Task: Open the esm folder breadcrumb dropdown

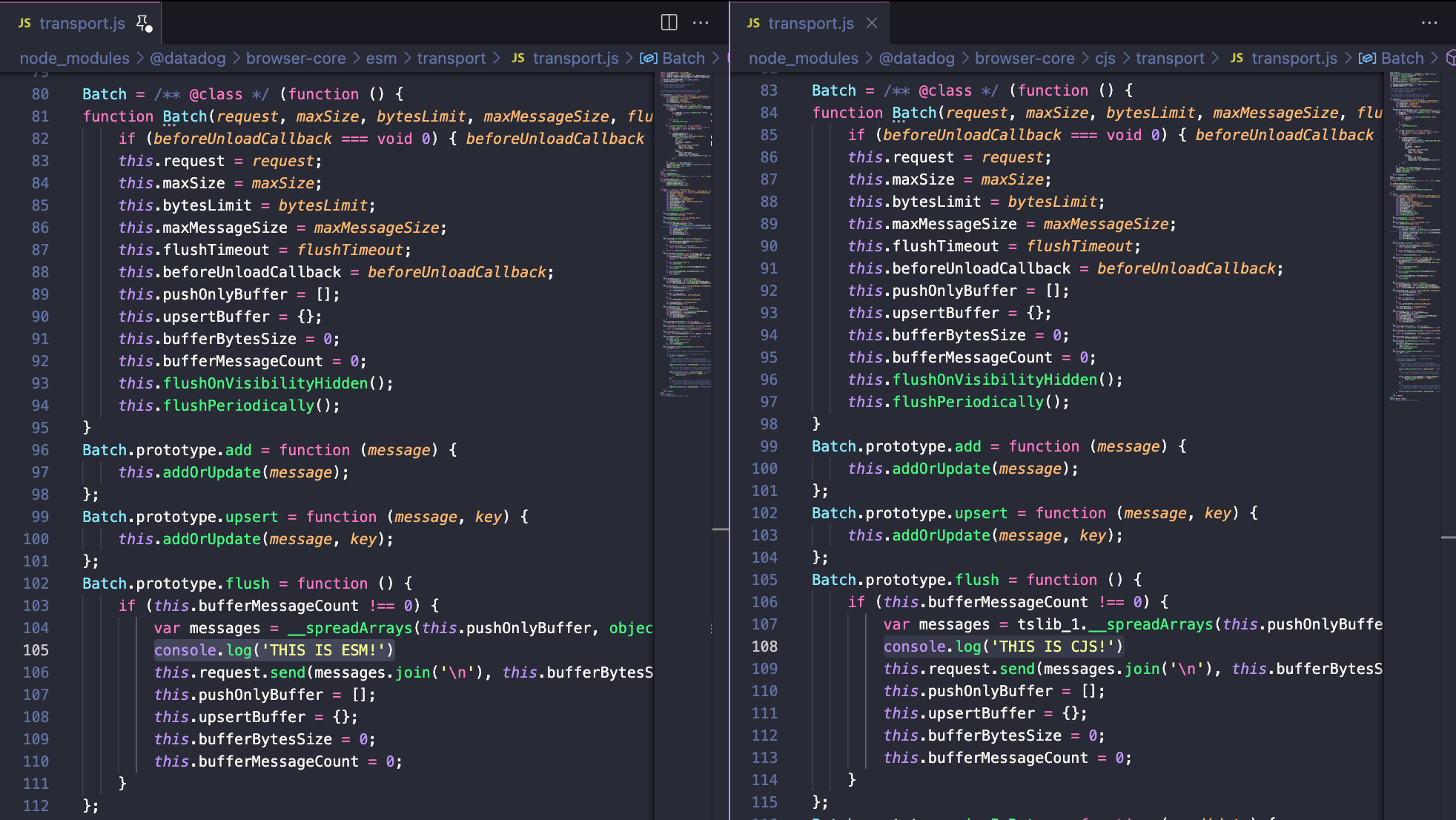Action: tap(381, 58)
